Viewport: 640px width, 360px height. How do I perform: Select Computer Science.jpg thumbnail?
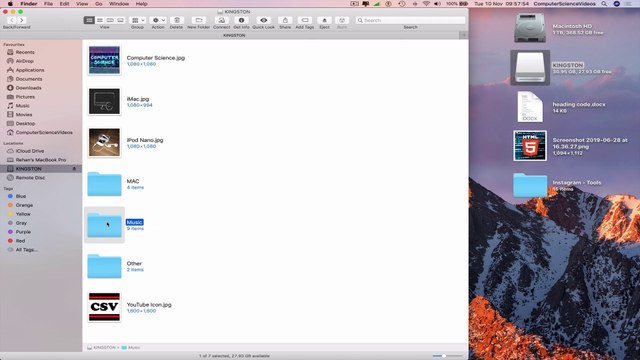pyautogui.click(x=104, y=60)
